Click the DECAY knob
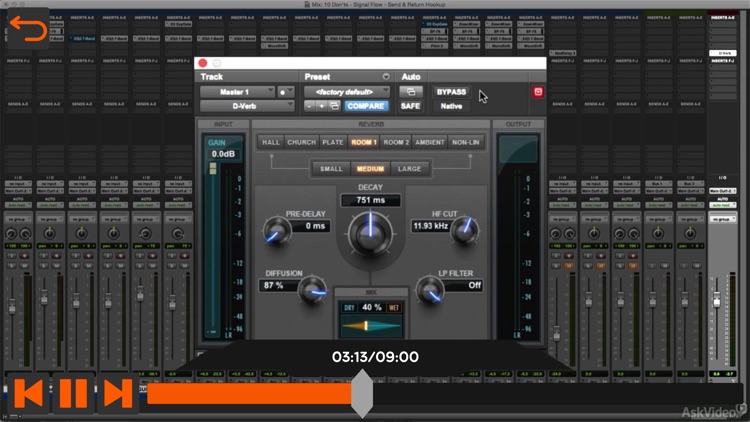 370,233
